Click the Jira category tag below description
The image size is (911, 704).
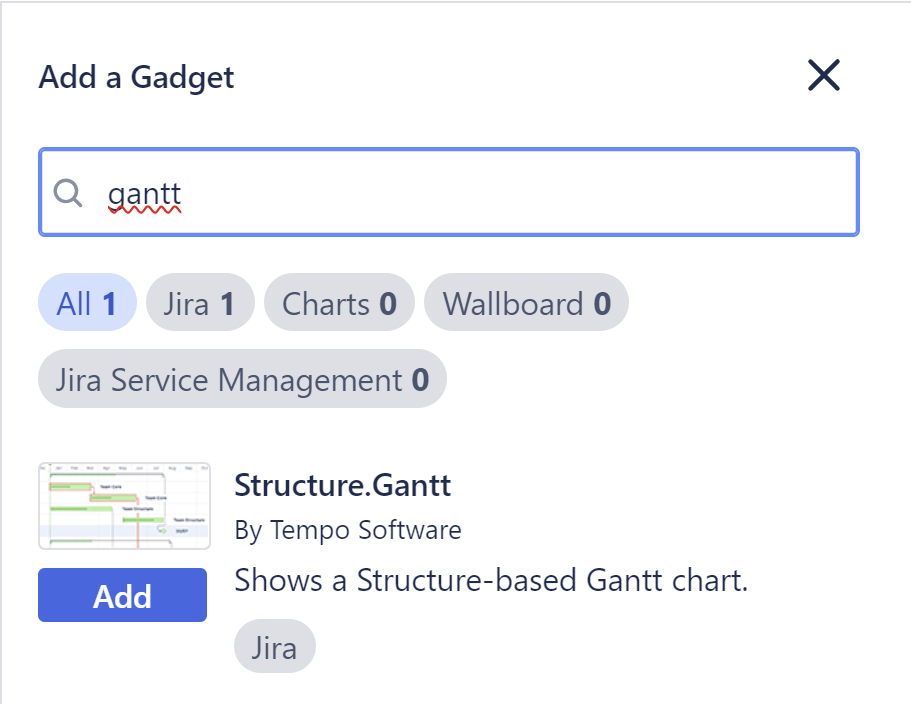tap(274, 646)
